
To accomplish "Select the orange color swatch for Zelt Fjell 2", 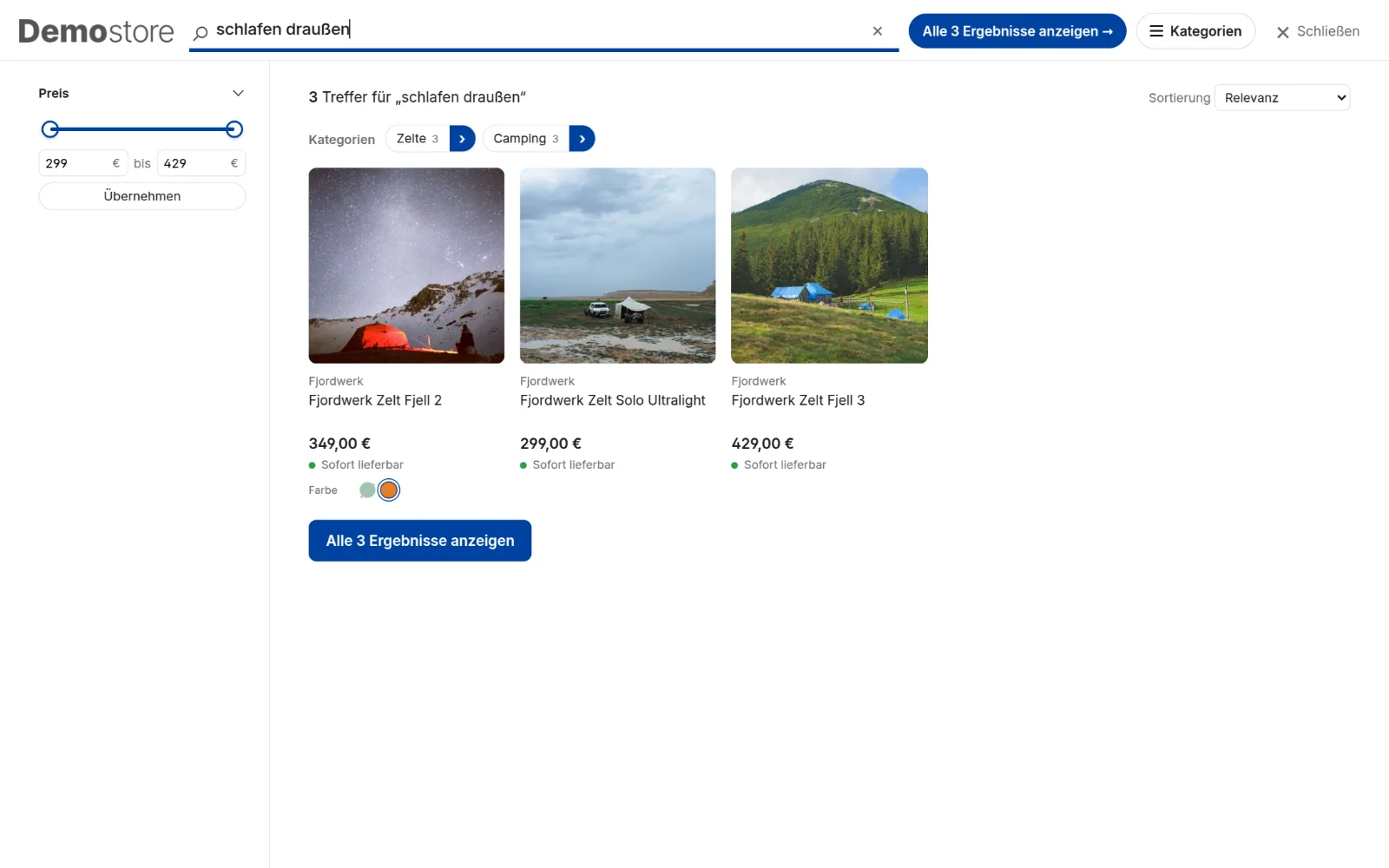I will tap(389, 490).
